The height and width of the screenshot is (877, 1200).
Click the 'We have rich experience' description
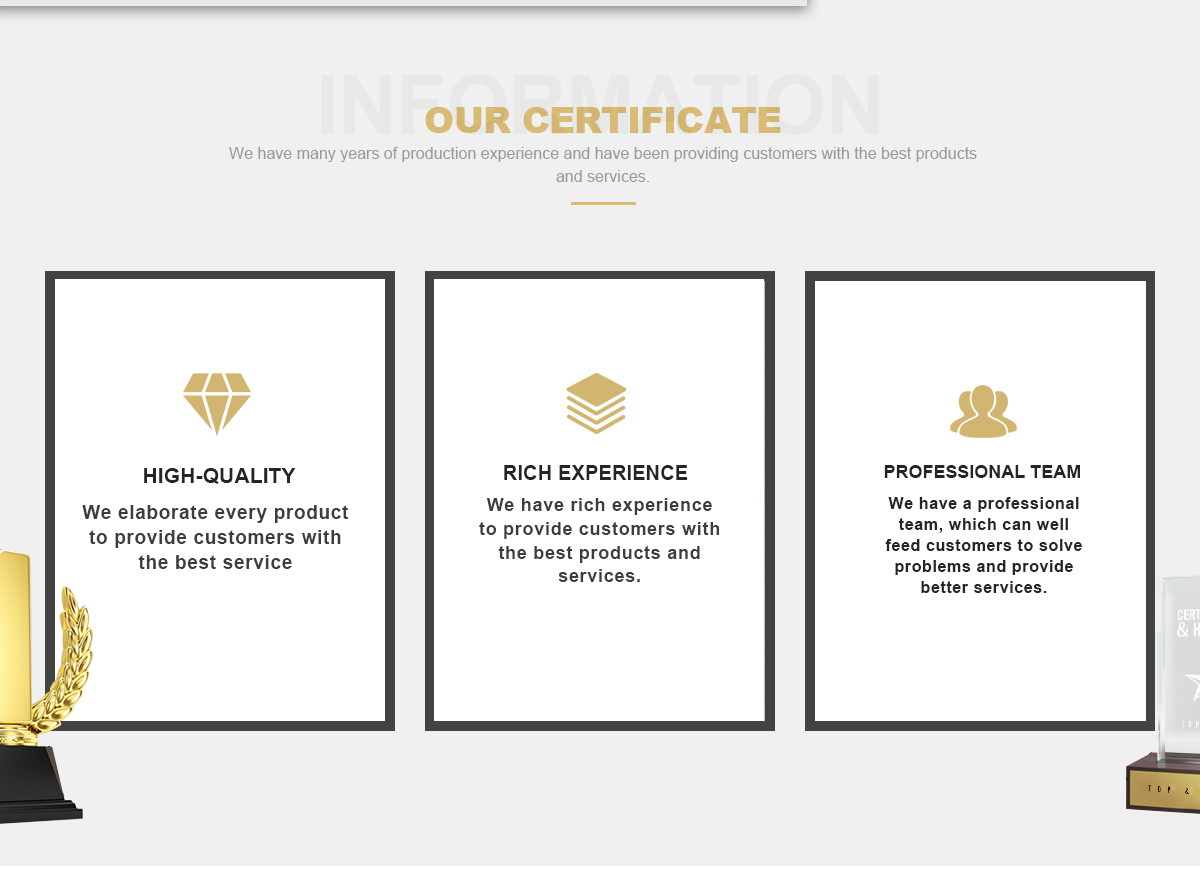point(599,540)
